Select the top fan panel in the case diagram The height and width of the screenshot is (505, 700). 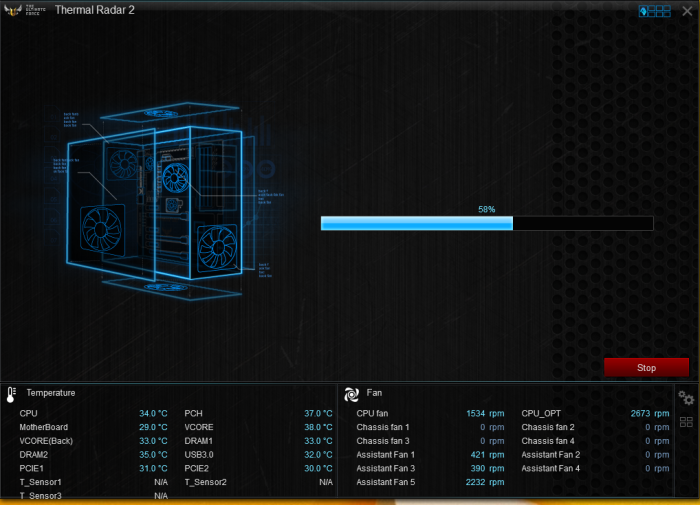(170, 113)
